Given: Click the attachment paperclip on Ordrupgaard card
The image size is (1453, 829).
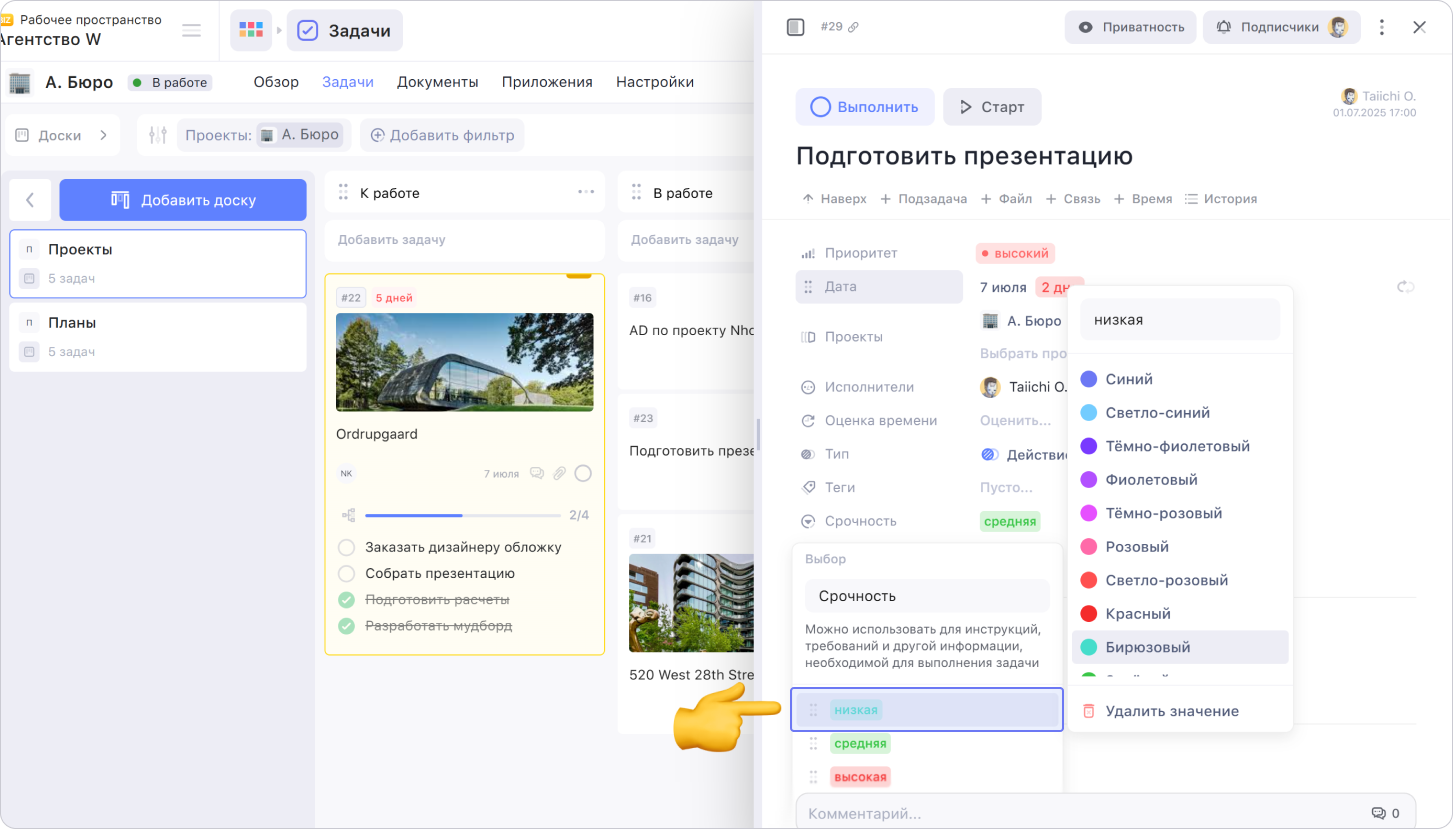Looking at the screenshot, I should pos(560,473).
